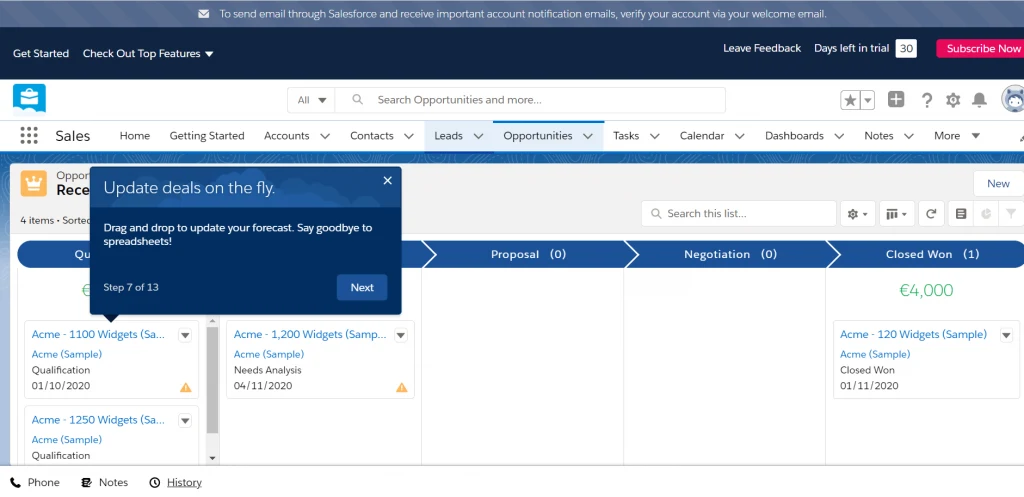
Task: Click the Sales briefcase app logo
Action: pyautogui.click(x=29, y=99)
